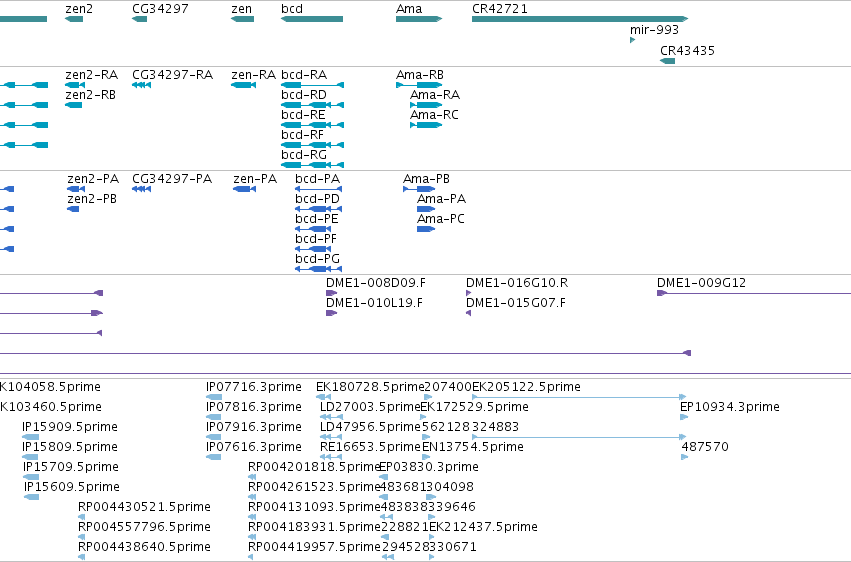Click the zen2 gene label

tap(79, 9)
